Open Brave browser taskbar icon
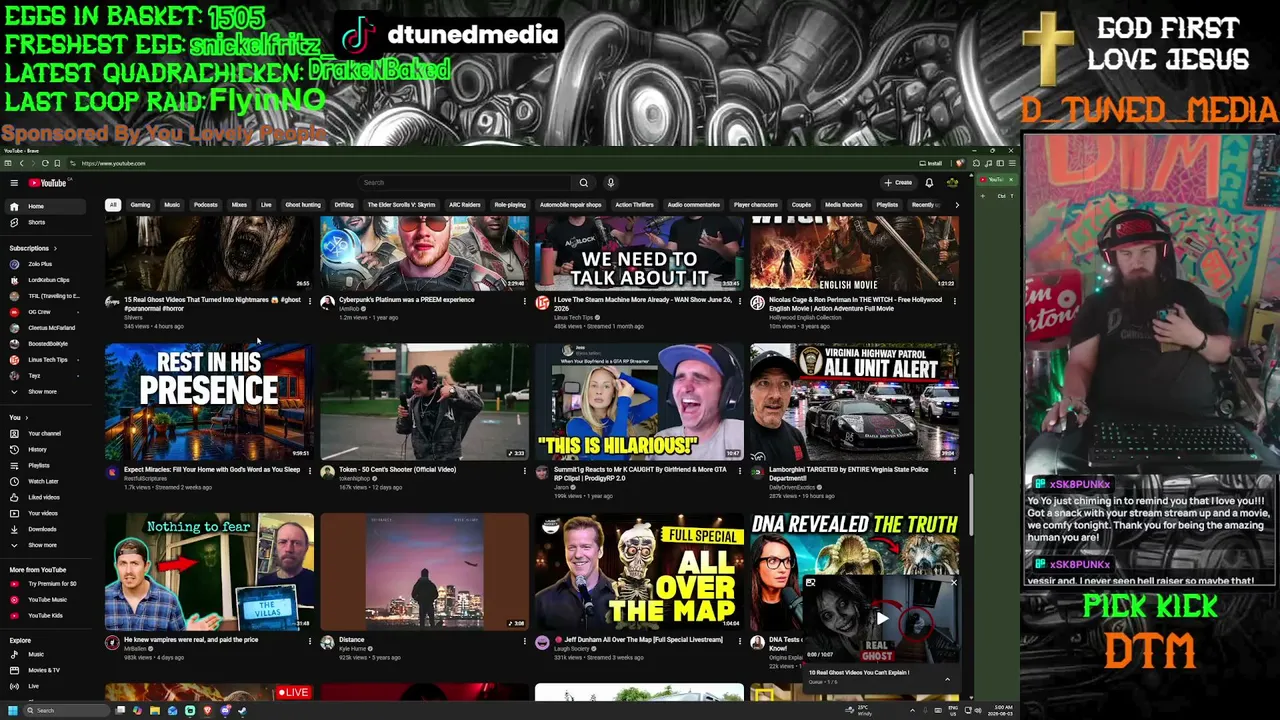The width and height of the screenshot is (1280, 720). [207, 711]
